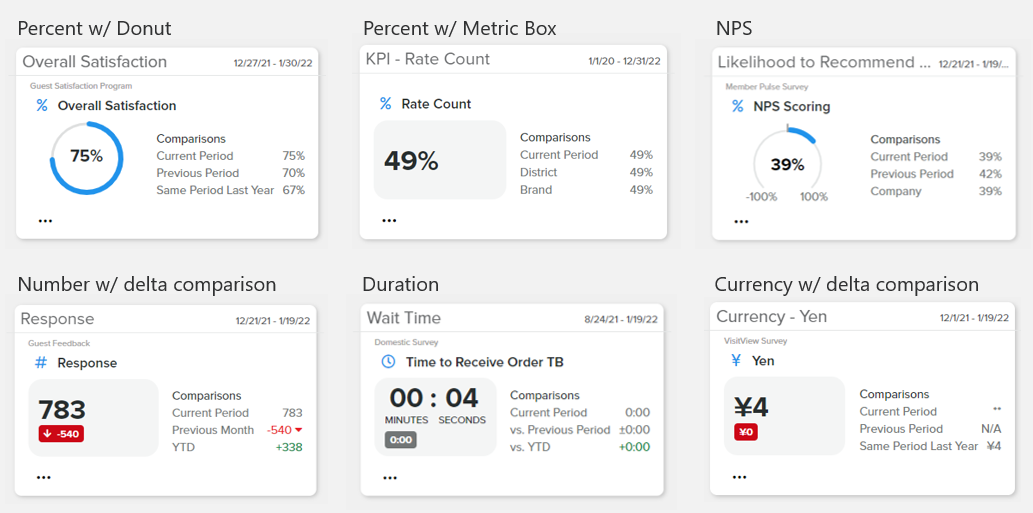
Task: Click the Wait Time card title
Action: click(x=404, y=318)
